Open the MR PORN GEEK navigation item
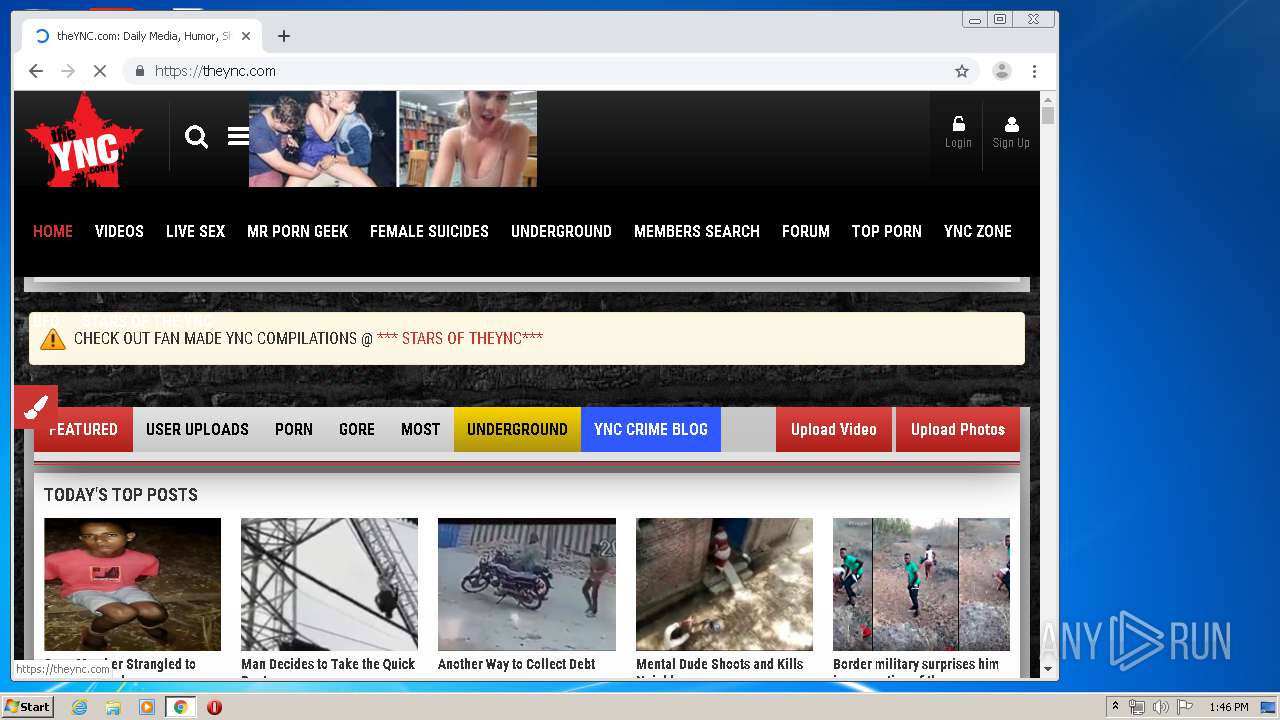This screenshot has width=1280, height=720. point(297,231)
